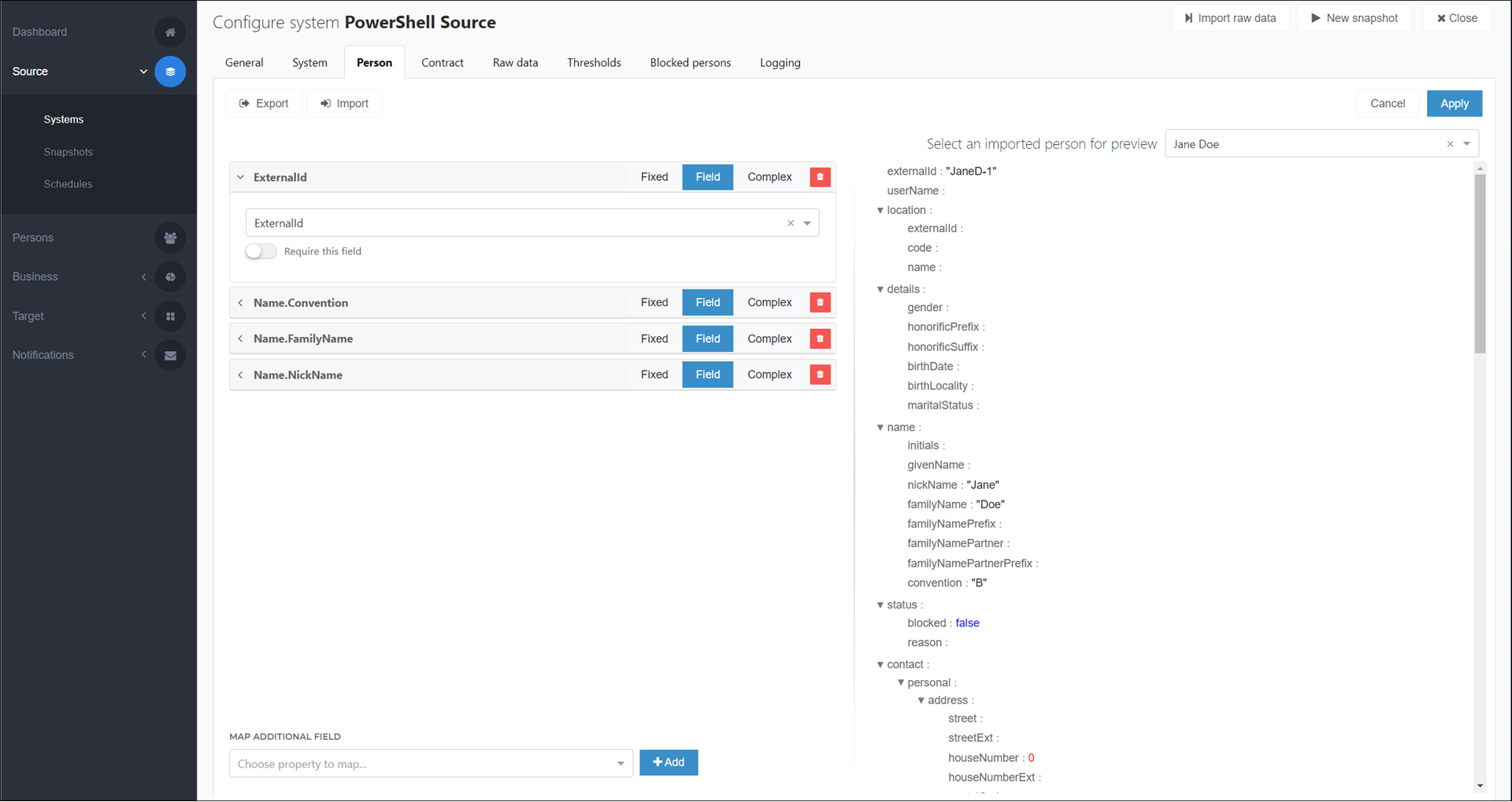Click the preview panel scrollbar thumb
This screenshot has height=802, width=1512.
(x=1480, y=264)
